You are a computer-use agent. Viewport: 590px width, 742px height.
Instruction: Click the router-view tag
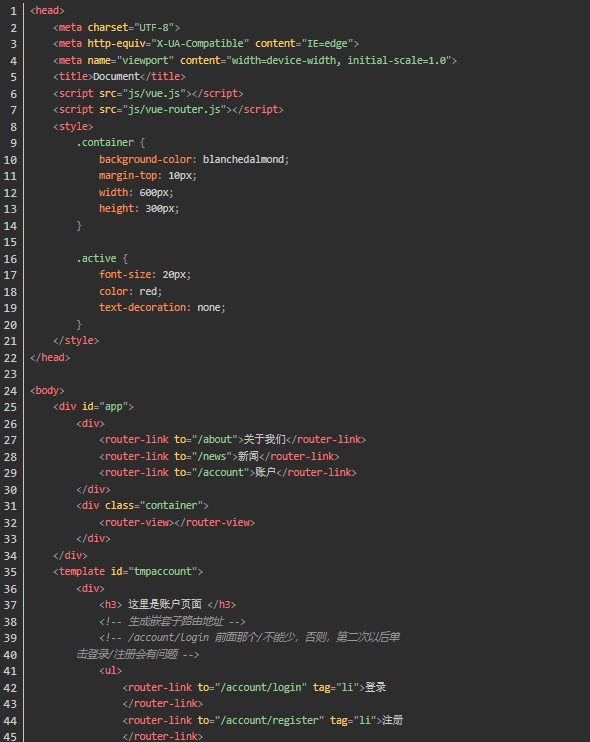177,522
